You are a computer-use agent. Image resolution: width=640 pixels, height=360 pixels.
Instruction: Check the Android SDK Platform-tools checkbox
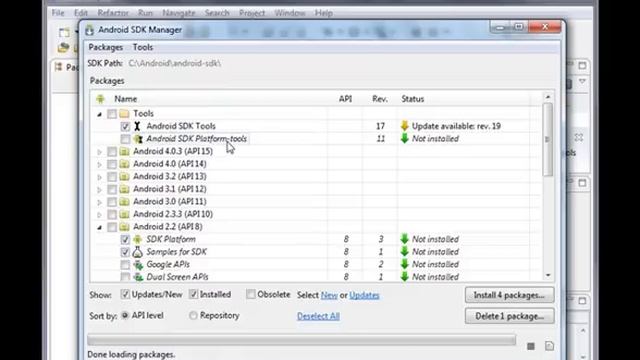[125, 139]
